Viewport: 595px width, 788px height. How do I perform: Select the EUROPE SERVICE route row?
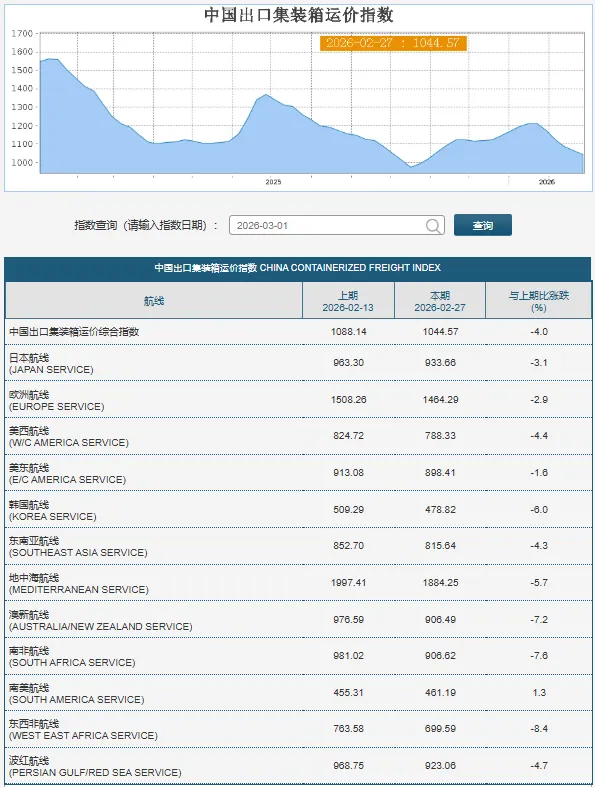pos(298,400)
